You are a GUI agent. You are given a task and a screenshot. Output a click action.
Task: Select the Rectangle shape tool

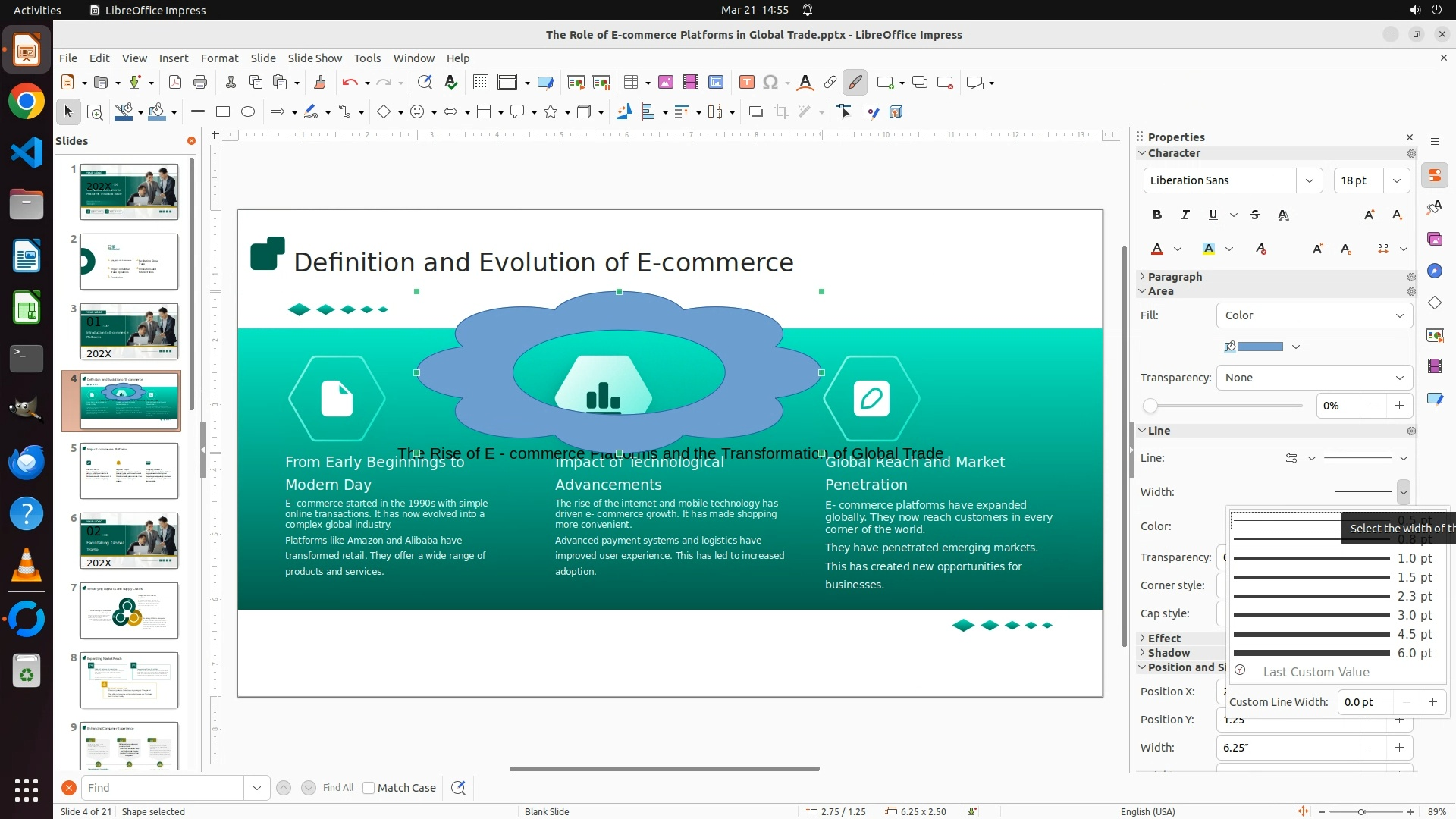[x=222, y=111]
